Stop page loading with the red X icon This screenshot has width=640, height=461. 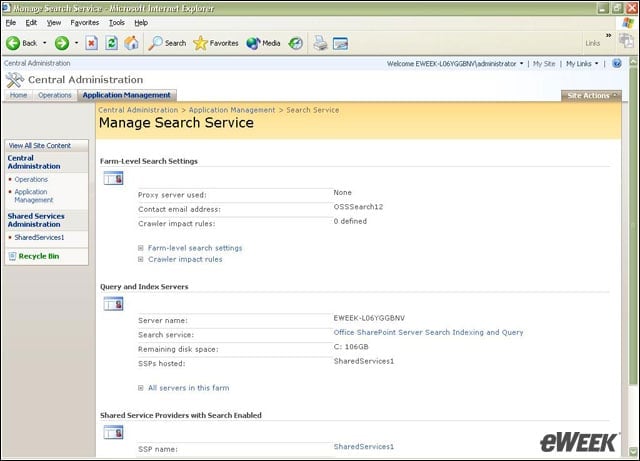(91, 43)
